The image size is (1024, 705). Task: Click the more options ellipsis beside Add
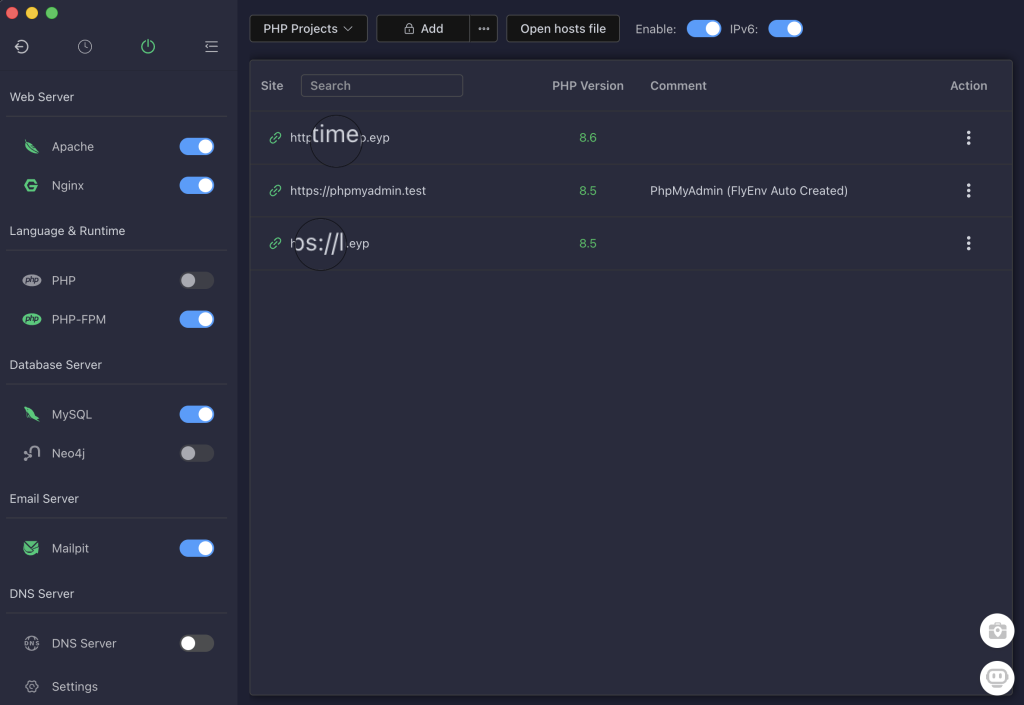click(x=483, y=29)
